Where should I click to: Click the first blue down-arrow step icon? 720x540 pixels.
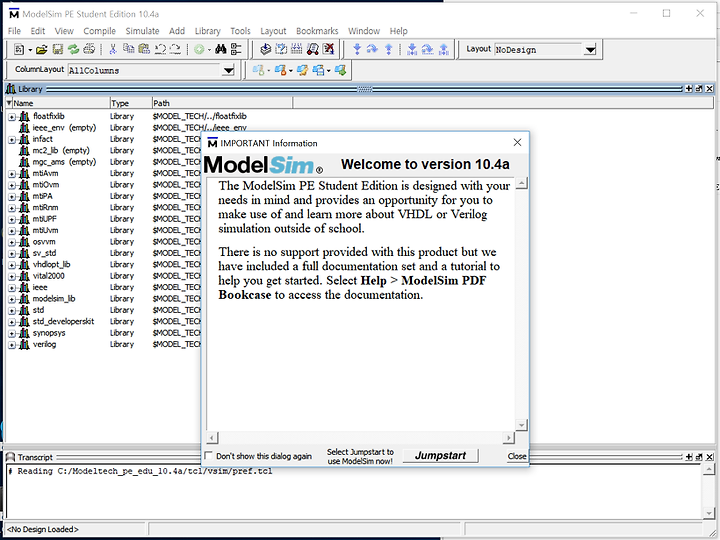[x=357, y=49]
